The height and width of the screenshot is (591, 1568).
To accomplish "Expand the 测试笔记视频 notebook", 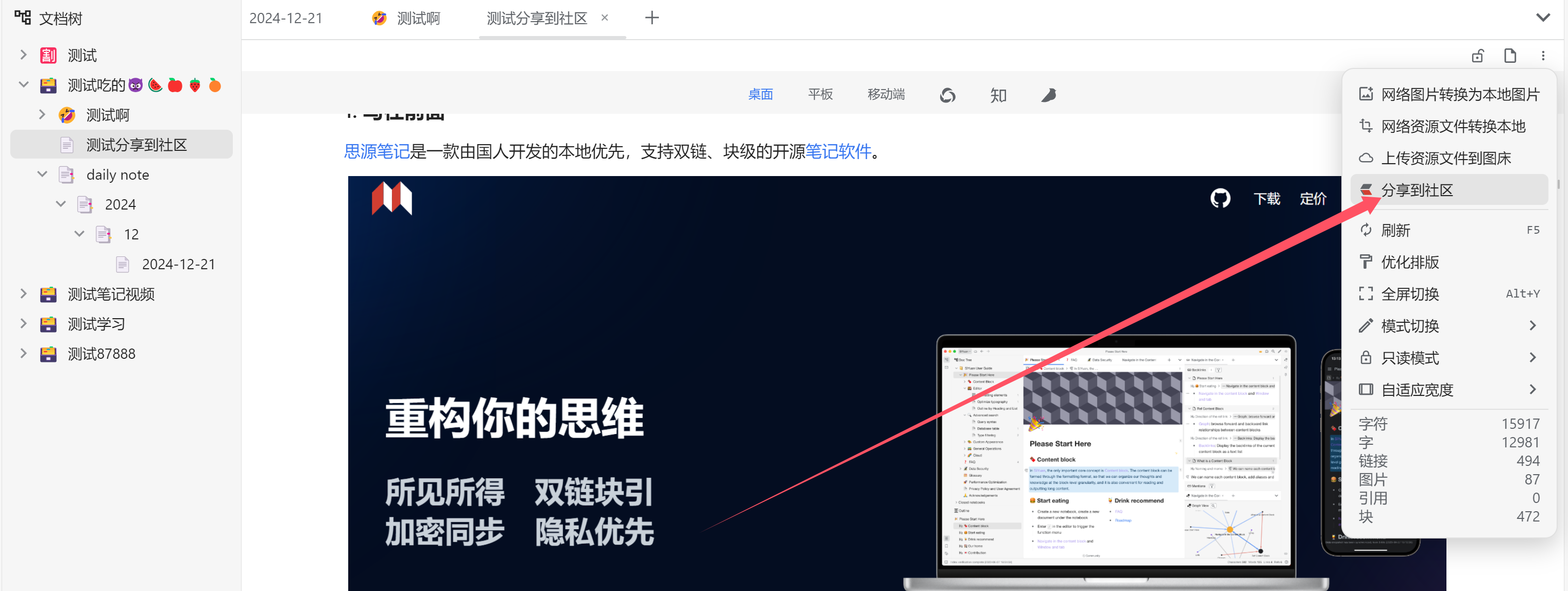I will (23, 294).
